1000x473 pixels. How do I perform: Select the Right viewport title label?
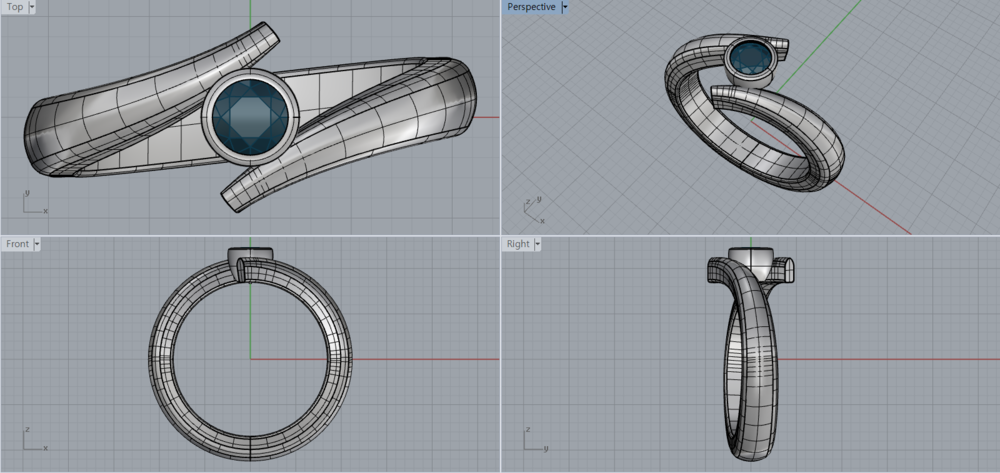tap(518, 244)
